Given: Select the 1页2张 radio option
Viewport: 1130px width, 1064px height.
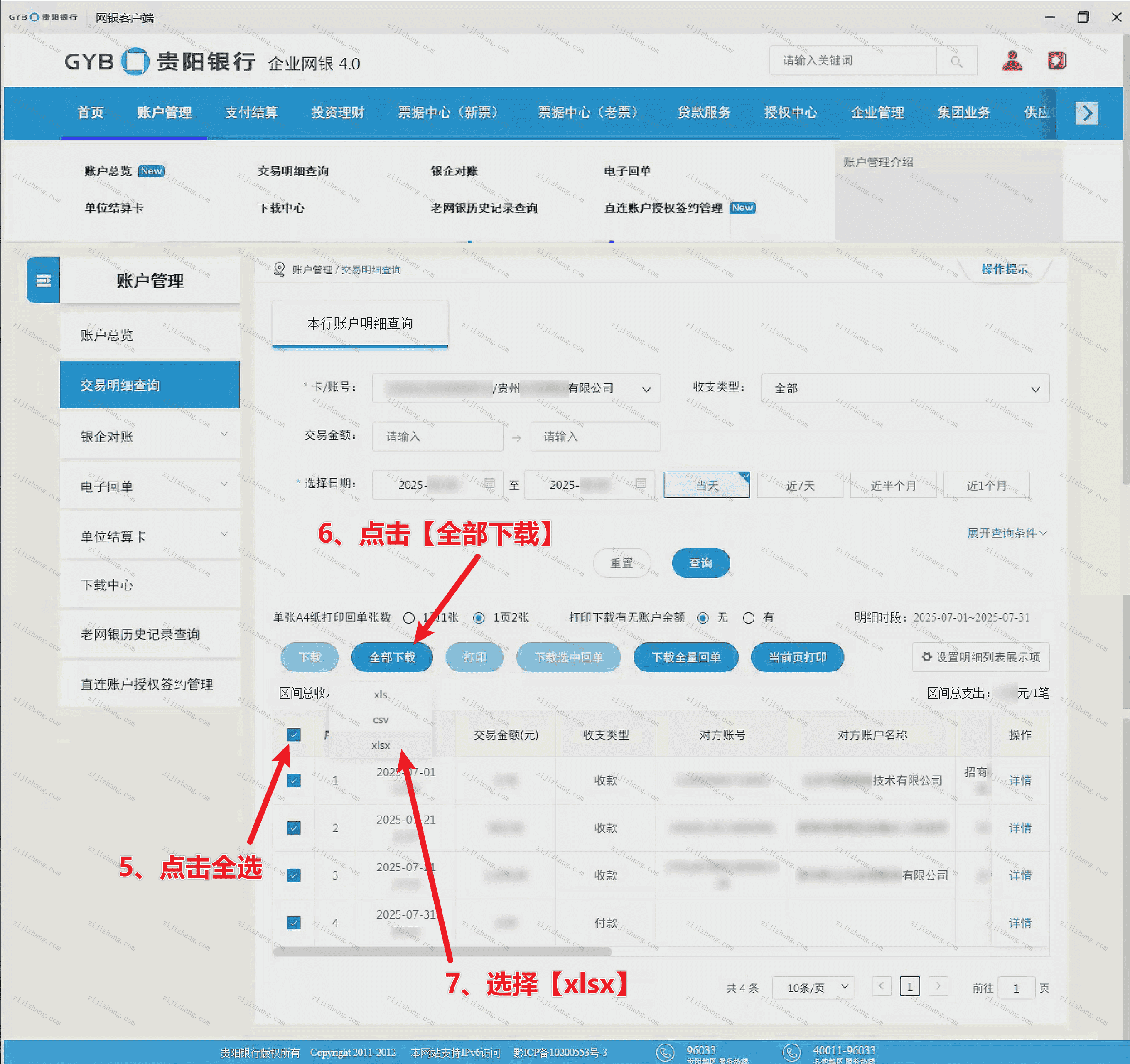Looking at the screenshot, I should (x=479, y=618).
